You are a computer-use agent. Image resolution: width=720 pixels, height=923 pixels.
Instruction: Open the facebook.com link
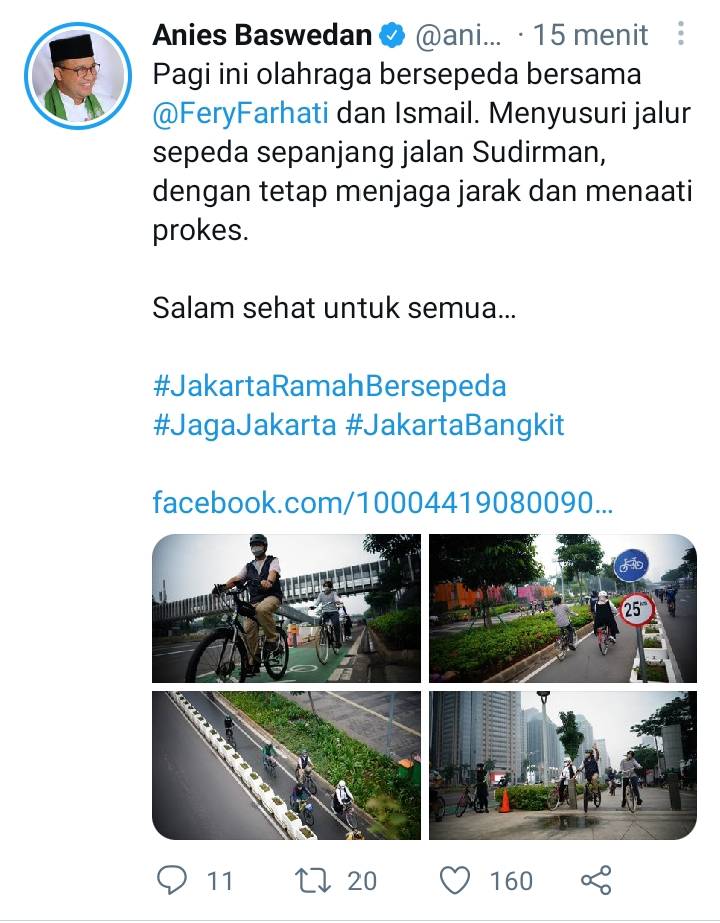(383, 503)
